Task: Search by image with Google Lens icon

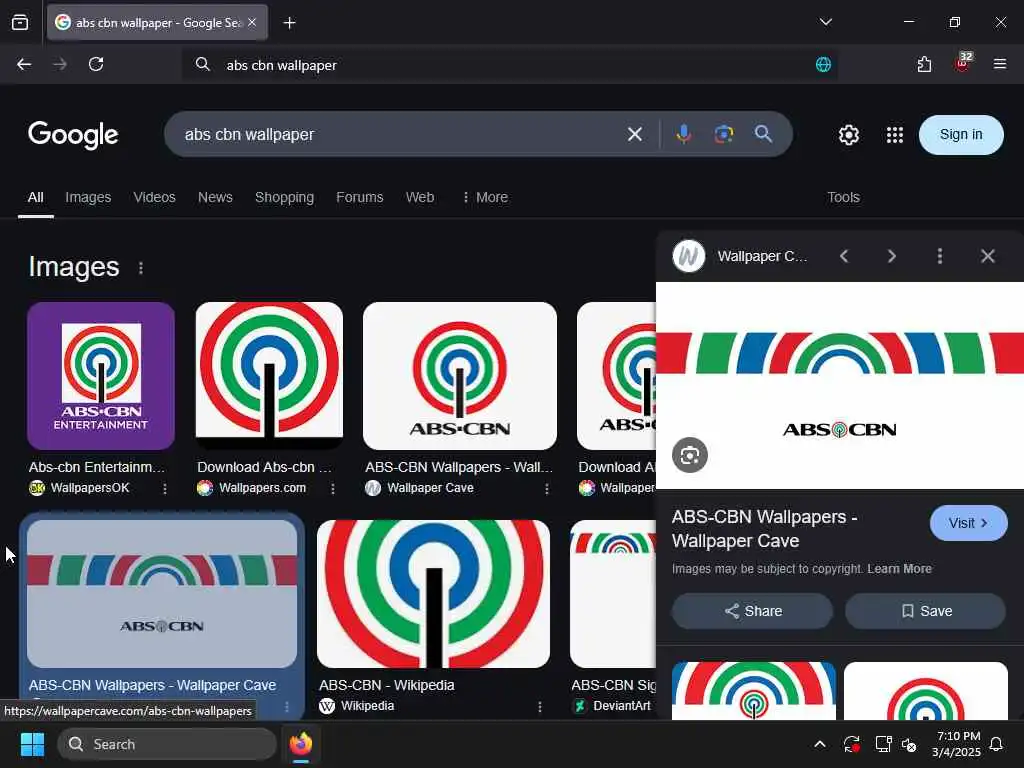Action: click(724, 135)
